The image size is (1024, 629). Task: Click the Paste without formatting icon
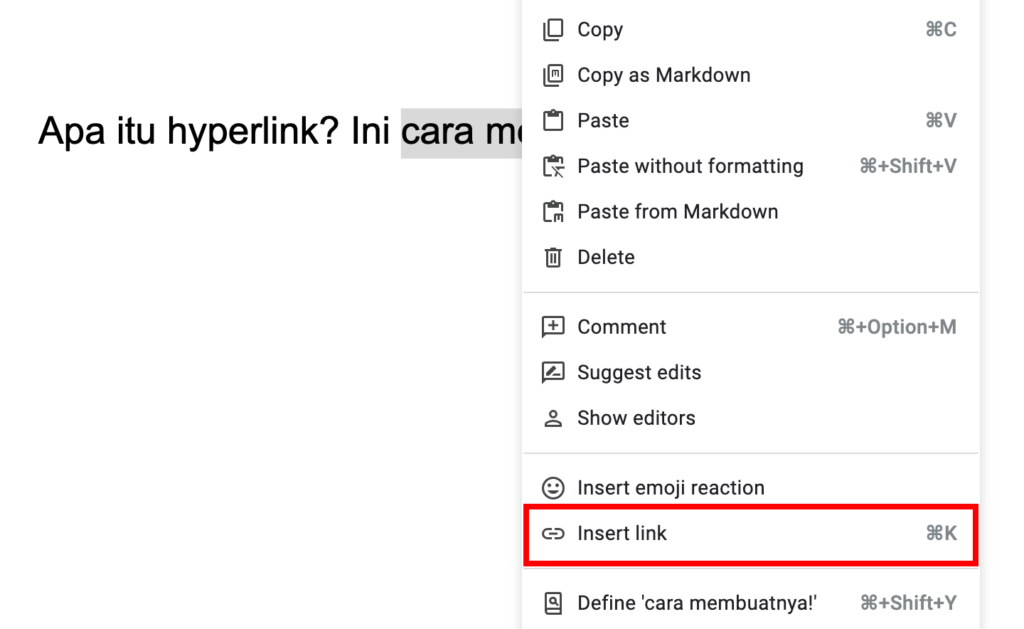pos(553,166)
